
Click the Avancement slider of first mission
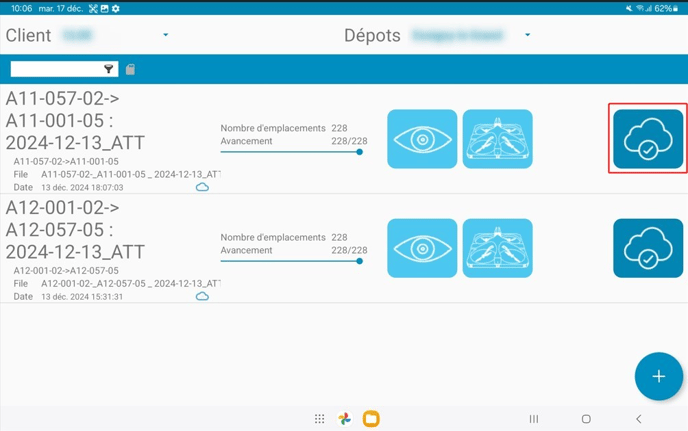[x=290, y=152]
